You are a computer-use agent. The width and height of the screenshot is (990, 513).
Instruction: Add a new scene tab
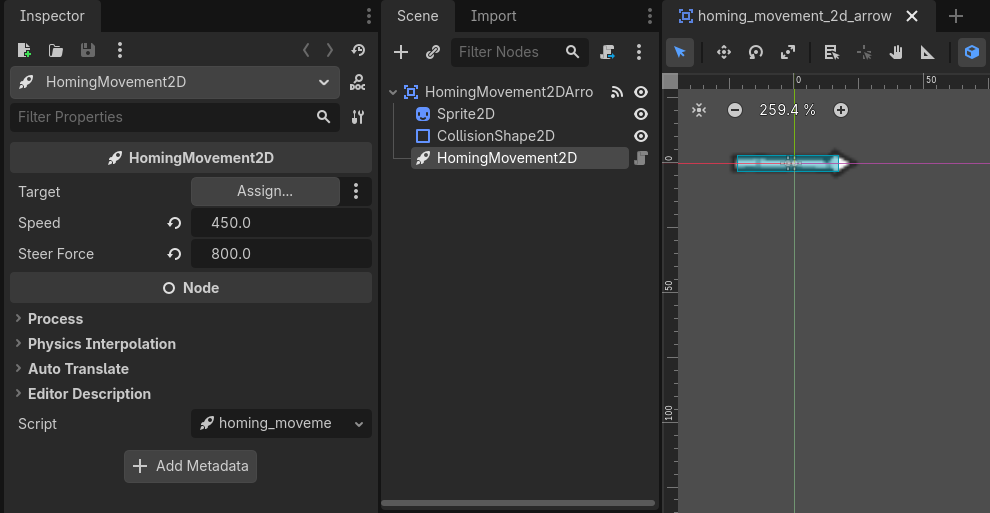click(956, 16)
